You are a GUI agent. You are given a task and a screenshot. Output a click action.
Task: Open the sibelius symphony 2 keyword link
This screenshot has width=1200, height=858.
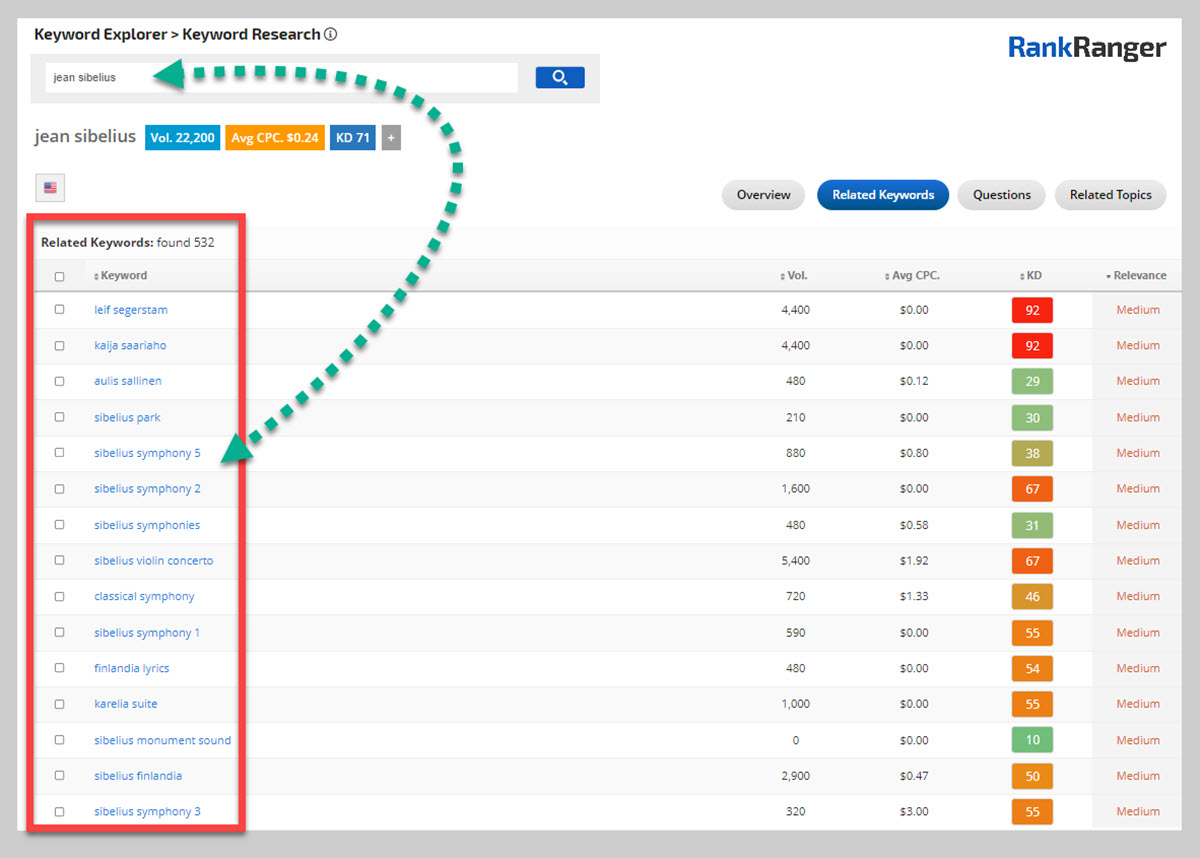click(147, 489)
